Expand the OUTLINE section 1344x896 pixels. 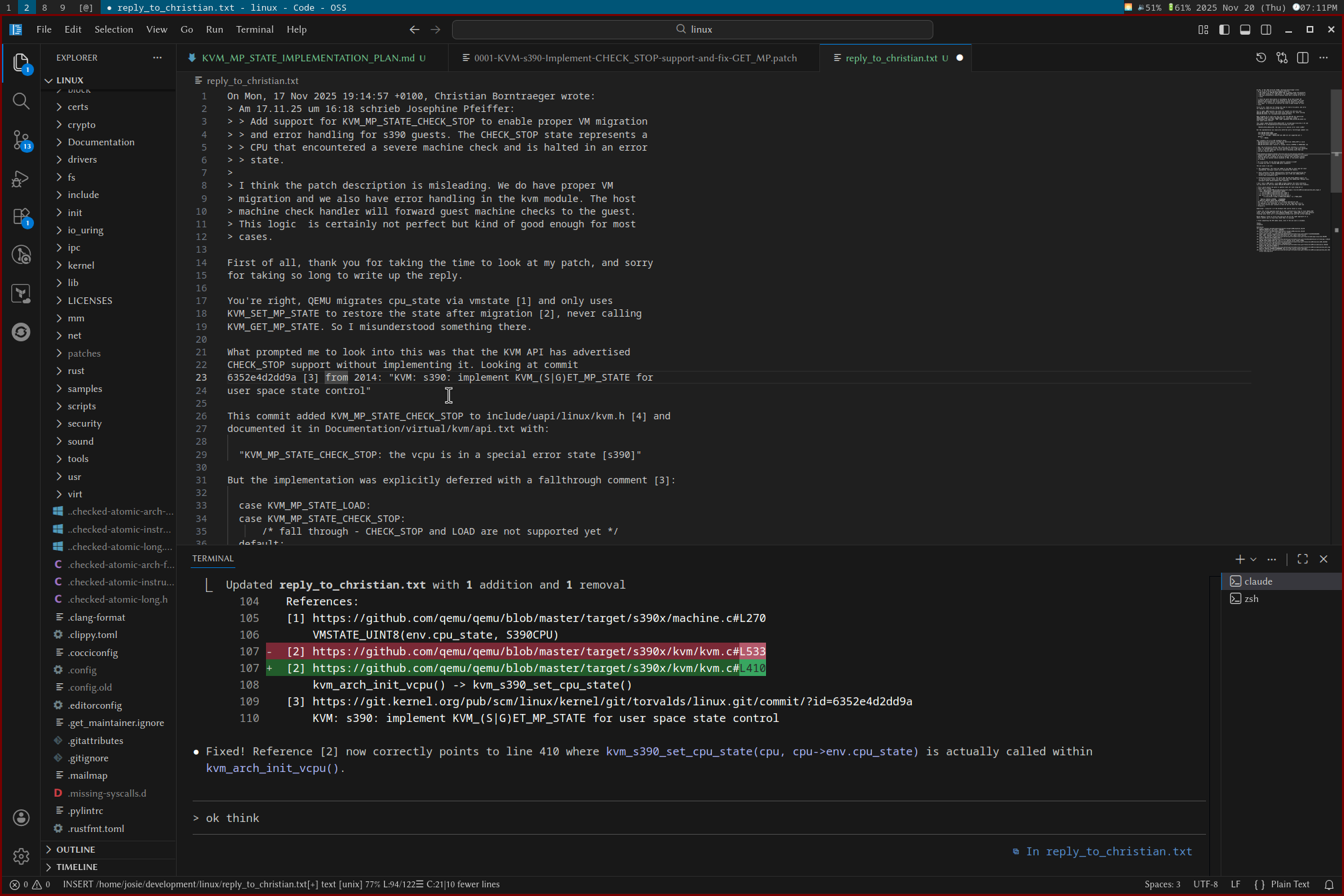[75, 849]
